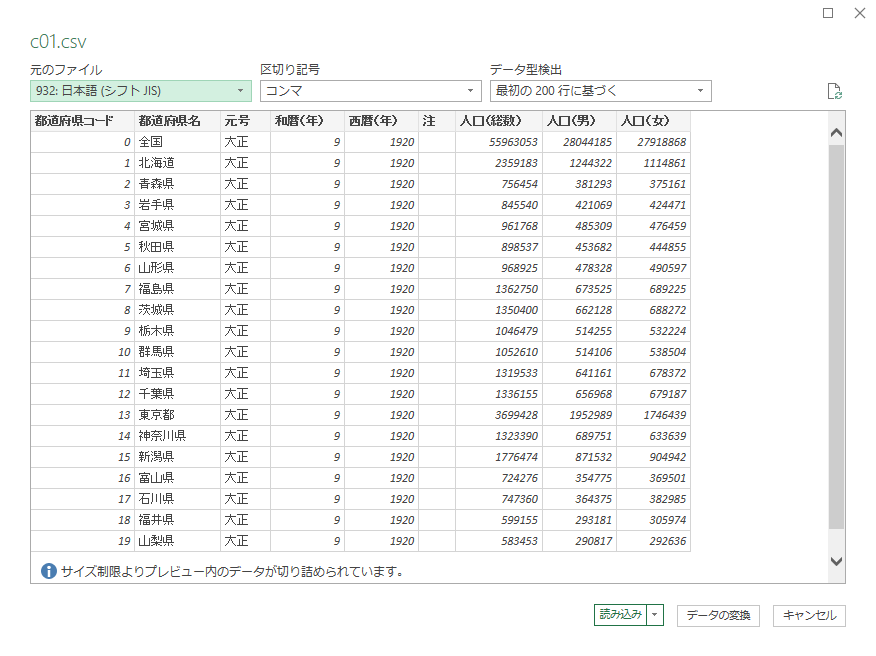Click the information icon beside the truncation message
This screenshot has height=656, width=876.
(x=49, y=571)
